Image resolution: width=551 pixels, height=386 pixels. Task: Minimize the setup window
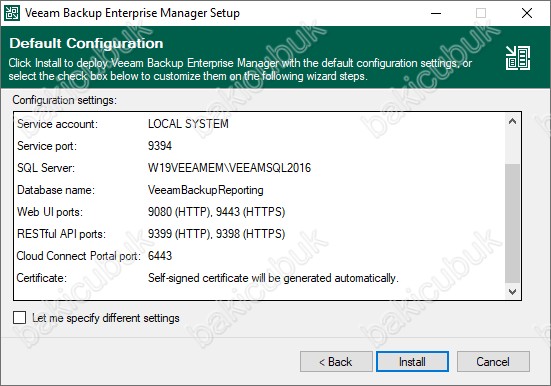click(x=436, y=13)
